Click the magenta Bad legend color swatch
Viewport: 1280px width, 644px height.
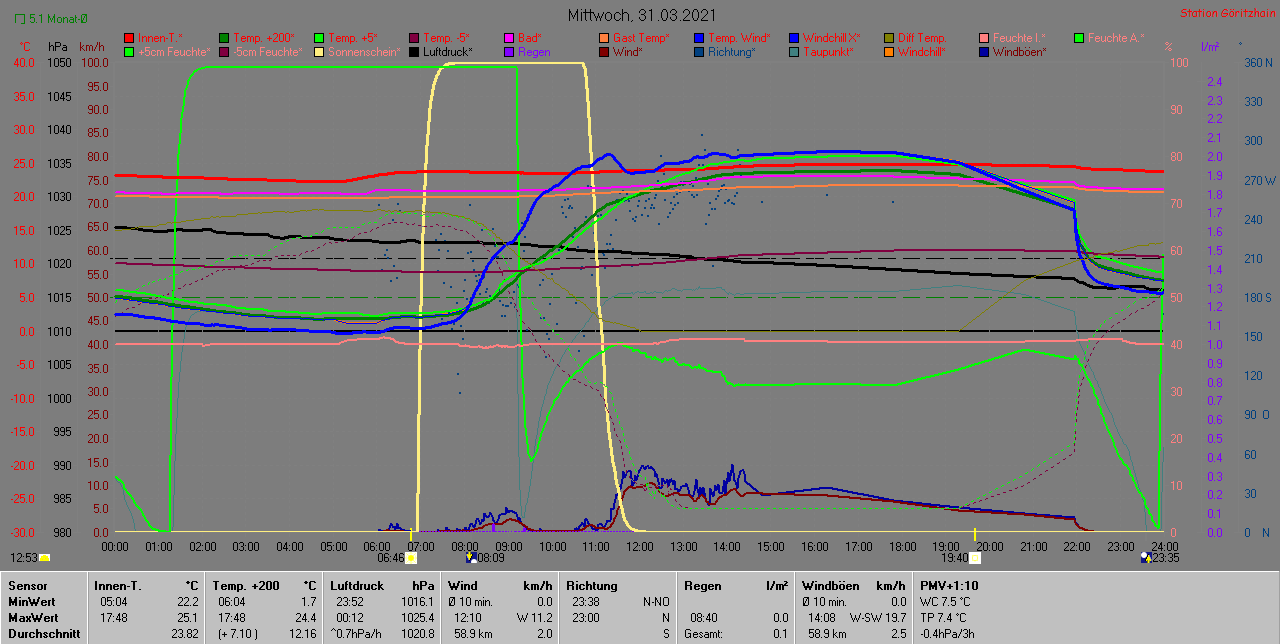[508, 38]
